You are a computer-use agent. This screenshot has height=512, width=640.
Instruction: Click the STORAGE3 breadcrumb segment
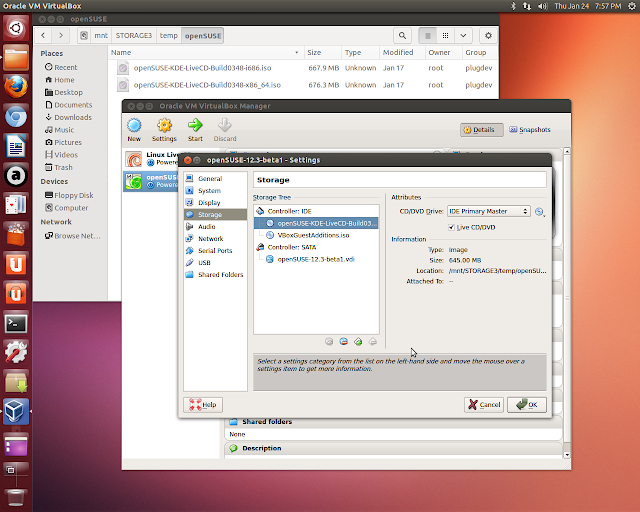[x=133, y=36]
